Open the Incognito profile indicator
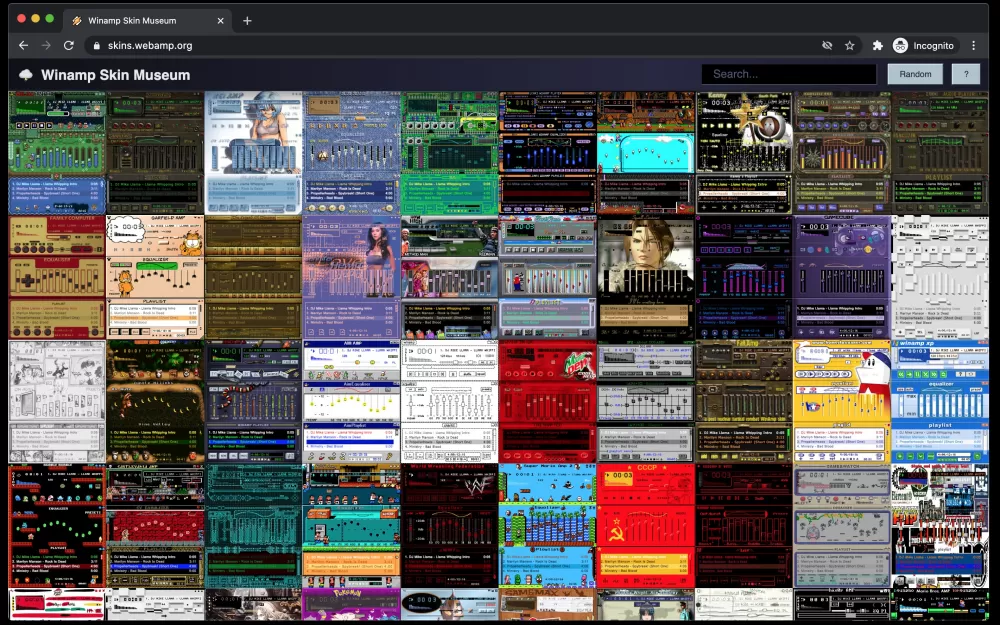The image size is (1000, 625). click(923, 45)
